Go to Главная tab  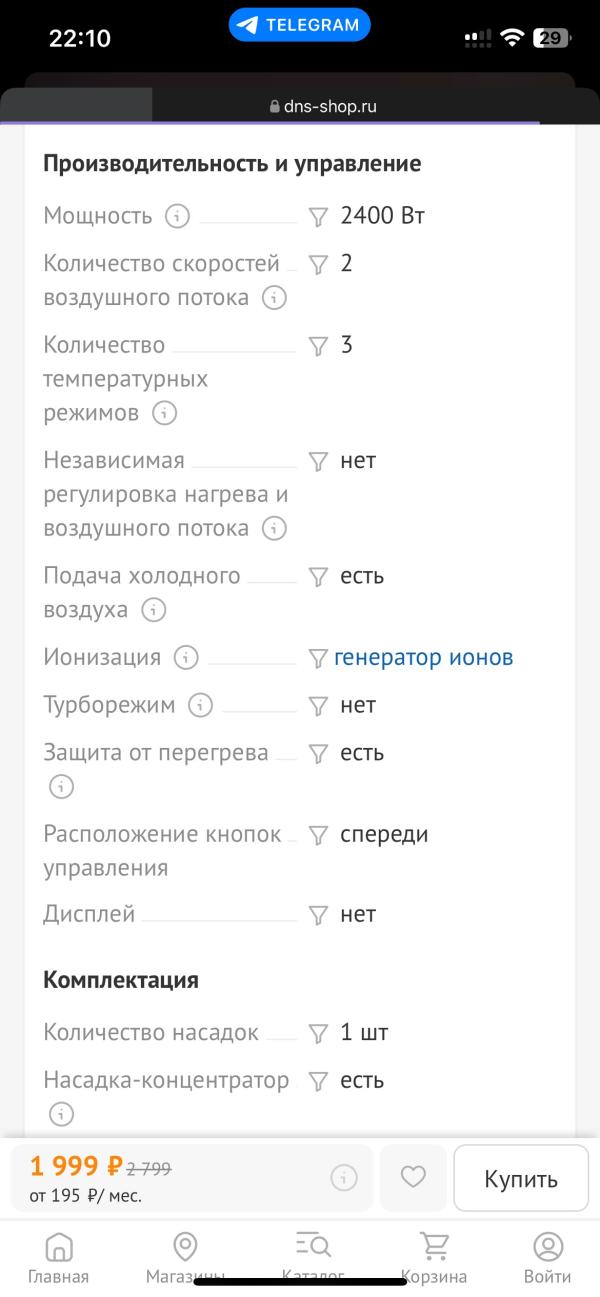tap(59, 1256)
